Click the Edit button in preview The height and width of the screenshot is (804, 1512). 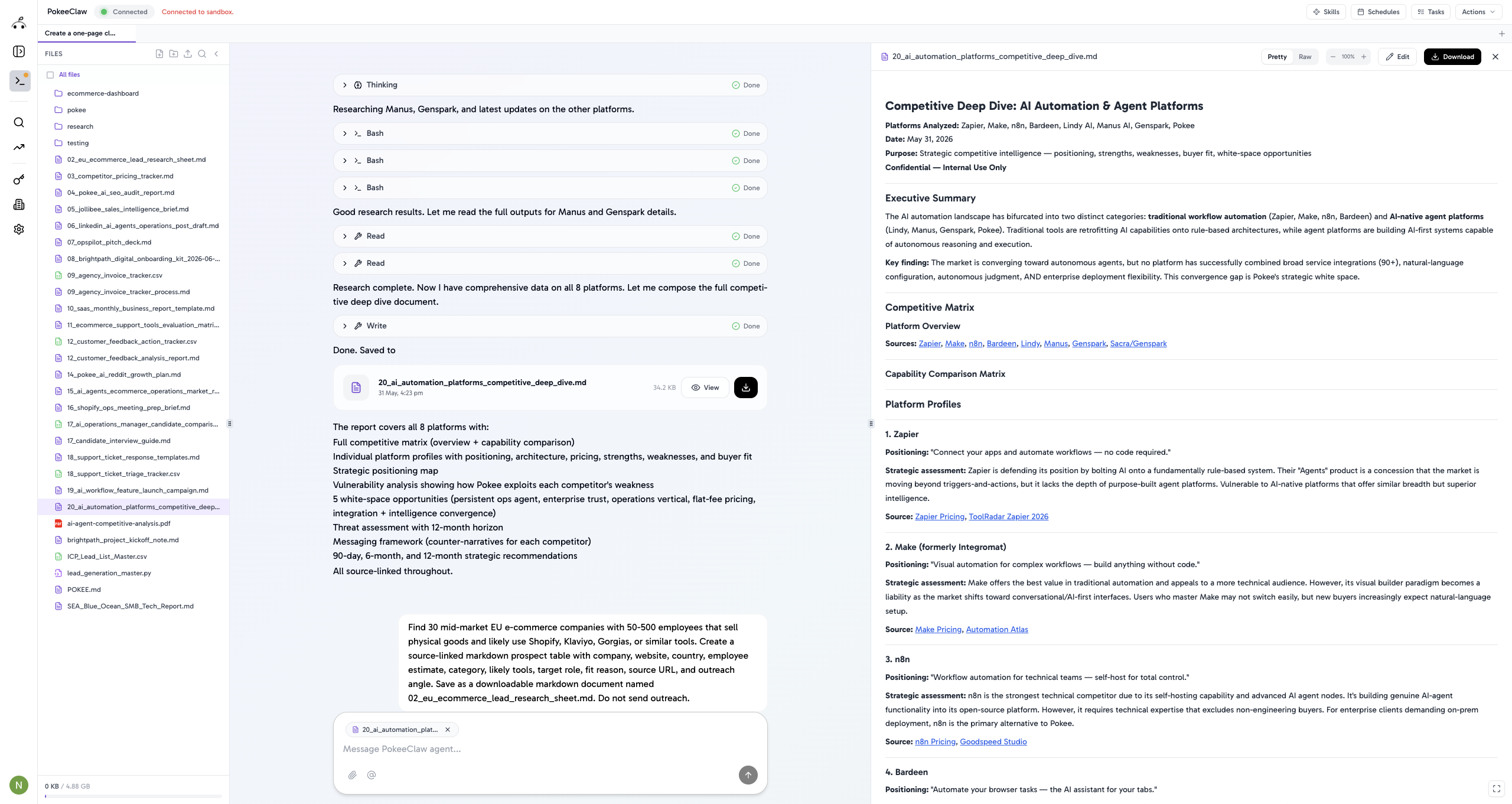click(x=1397, y=57)
